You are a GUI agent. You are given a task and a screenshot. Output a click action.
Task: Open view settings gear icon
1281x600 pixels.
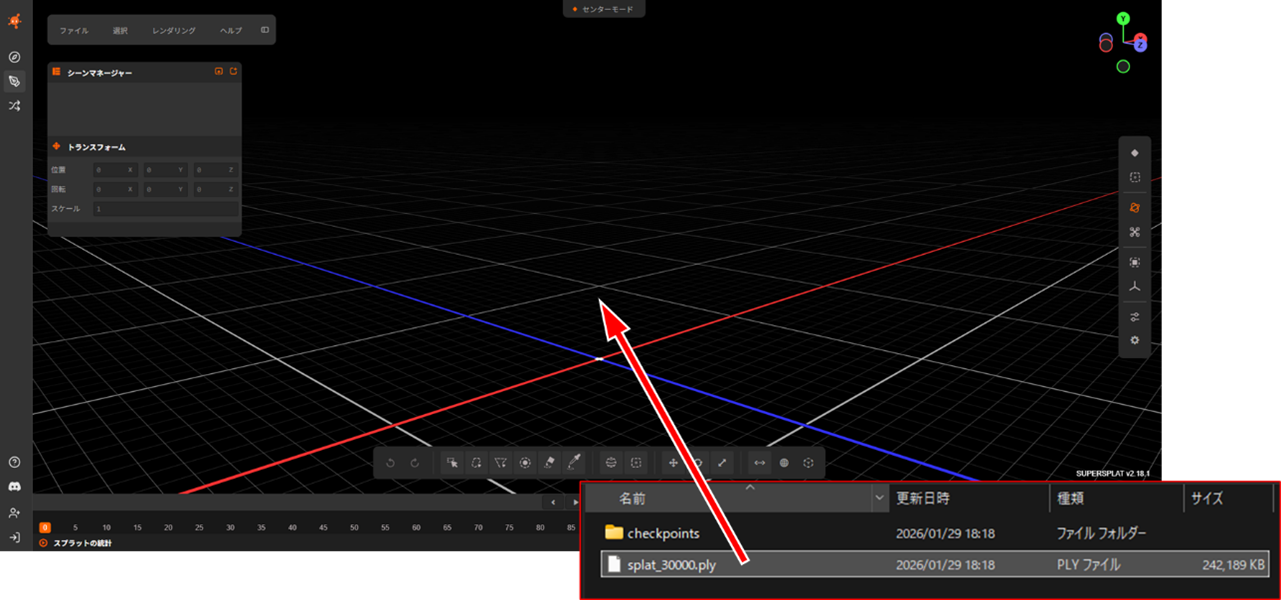click(x=1134, y=340)
